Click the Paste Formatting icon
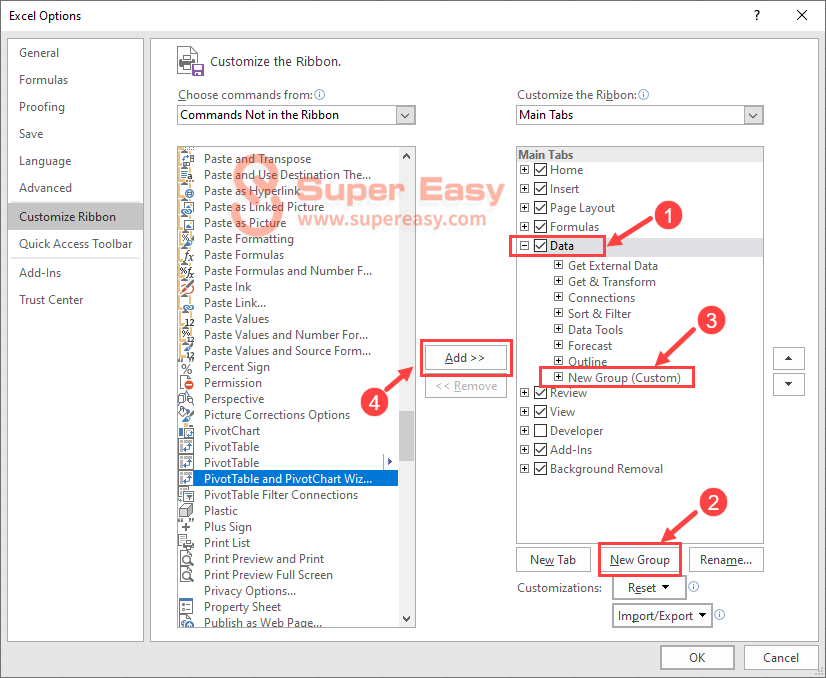Image resolution: width=826 pixels, height=678 pixels. tap(186, 239)
